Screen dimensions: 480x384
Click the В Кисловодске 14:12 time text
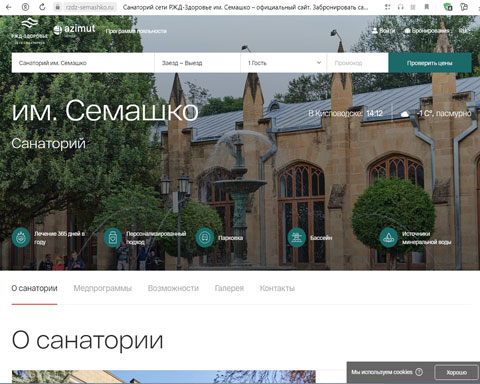pos(345,114)
